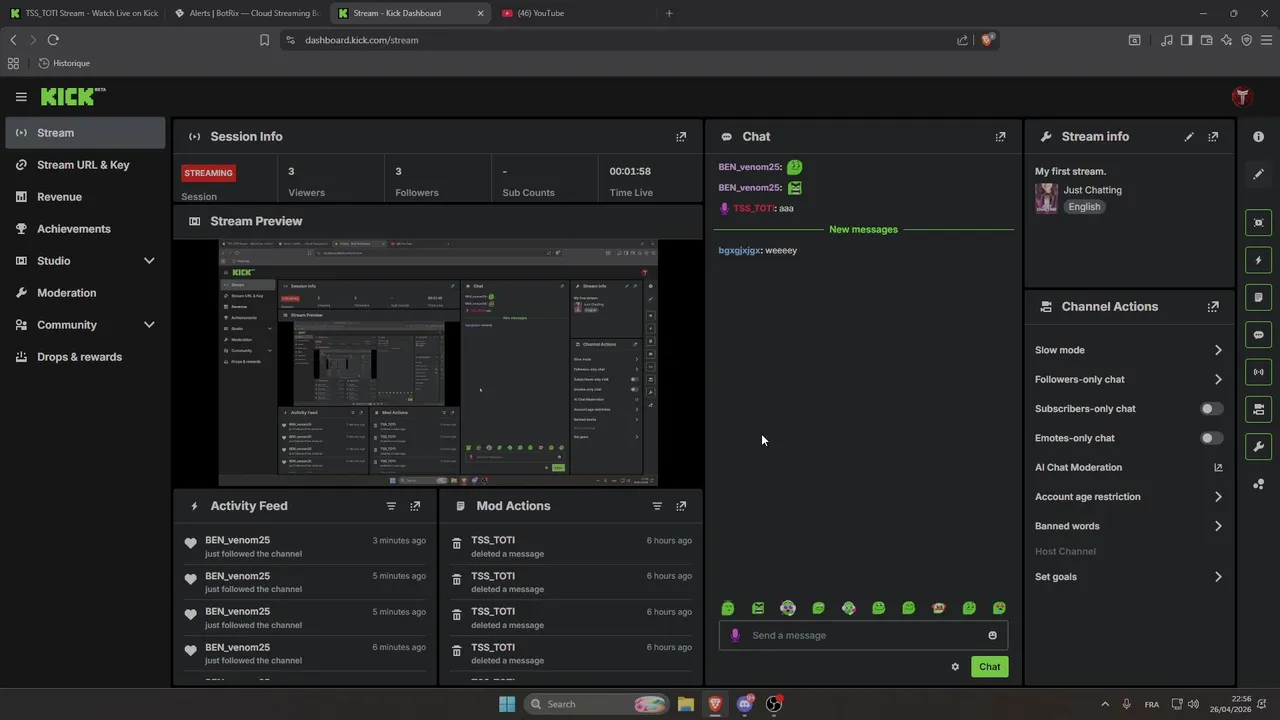Screen dimensions: 1280x720
Task: Click the bgxgjxjgx username in chat
Action: (x=740, y=251)
